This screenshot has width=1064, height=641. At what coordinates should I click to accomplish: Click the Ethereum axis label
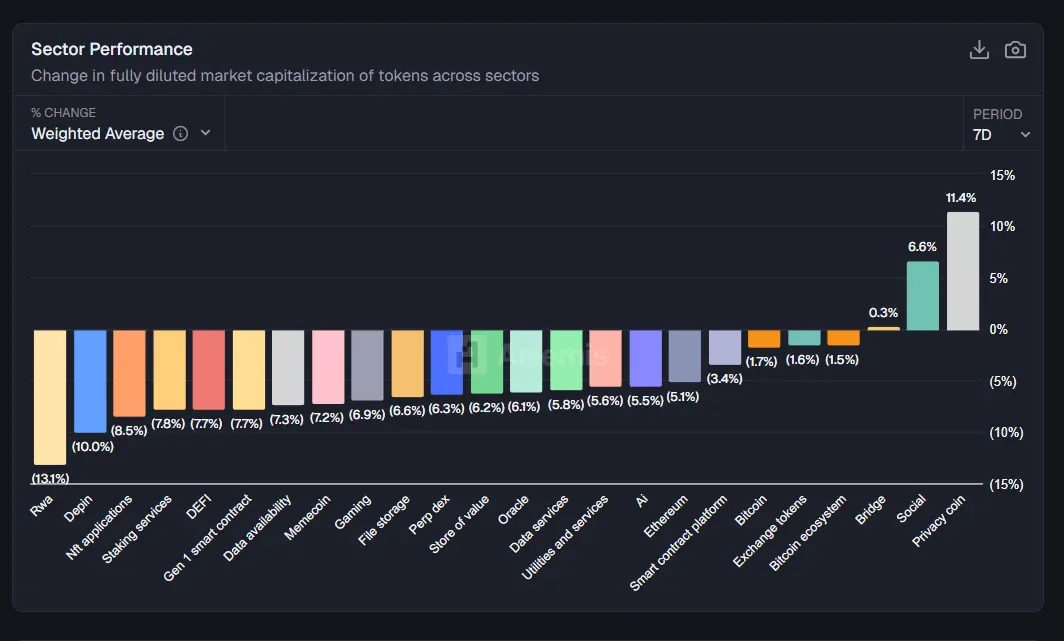point(668,517)
